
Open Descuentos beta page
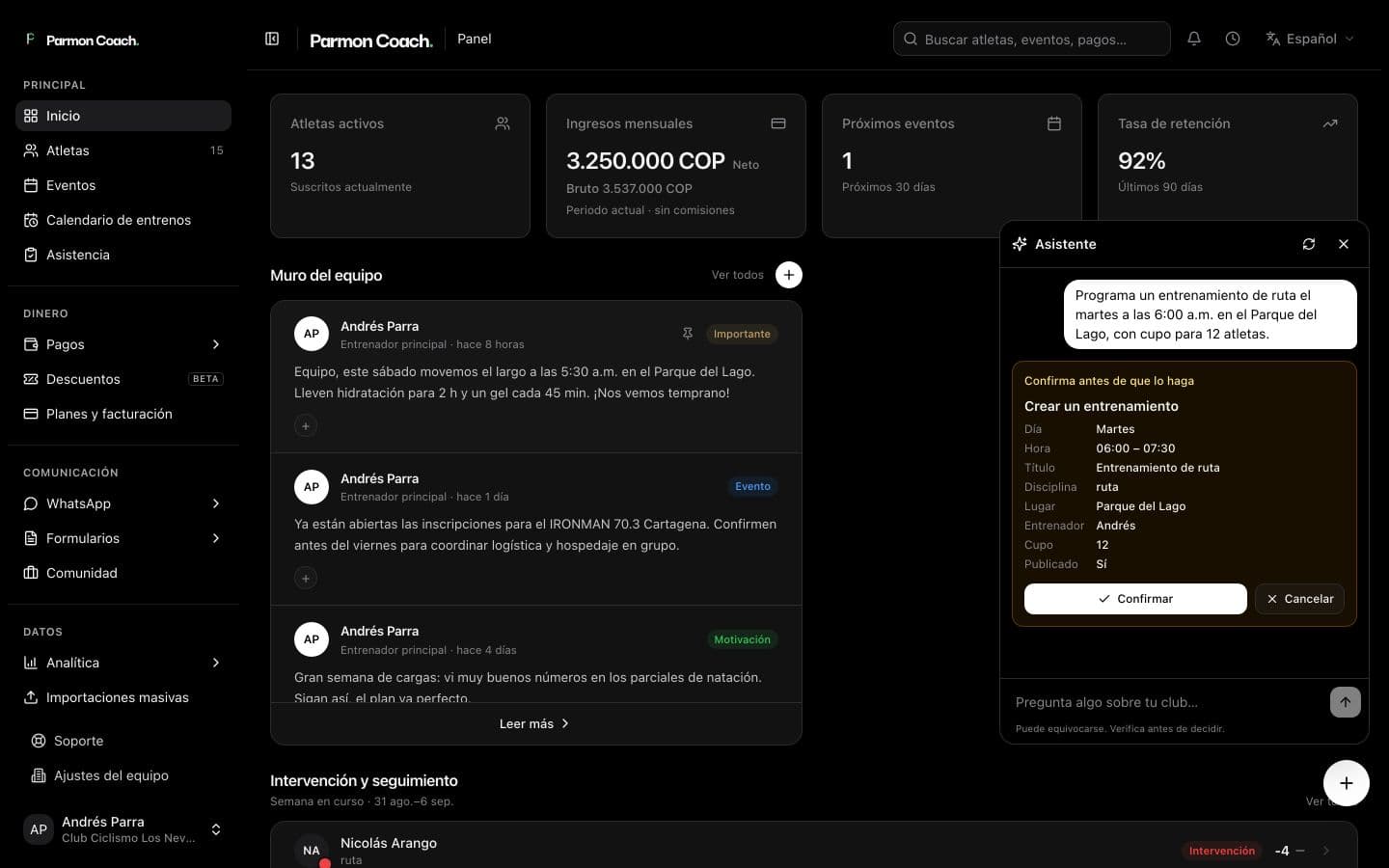(123, 379)
